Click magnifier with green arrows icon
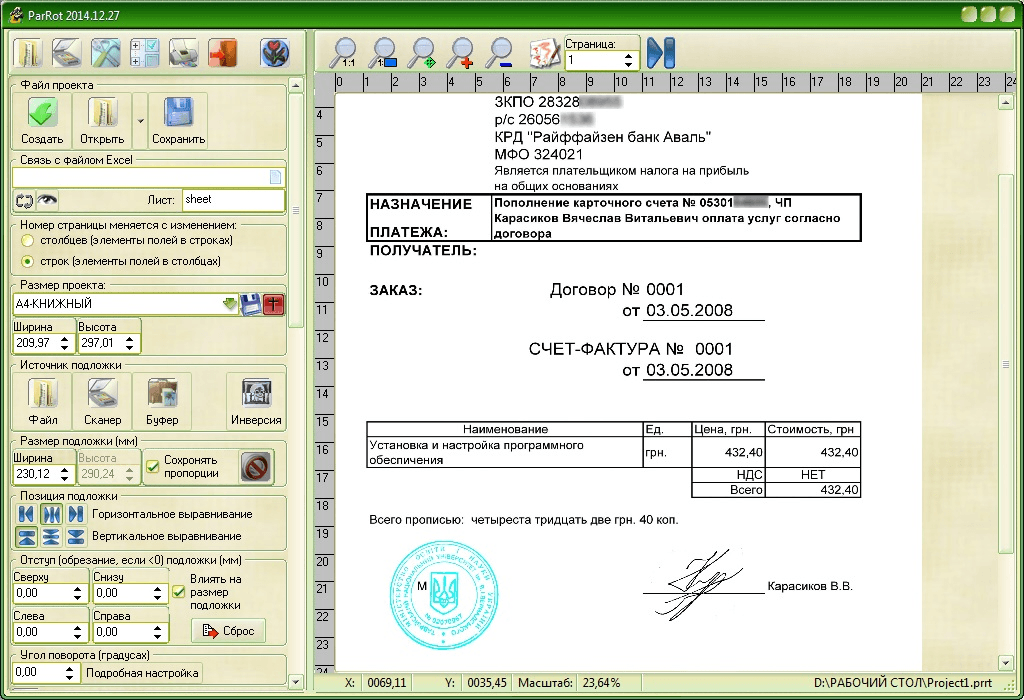 423,53
